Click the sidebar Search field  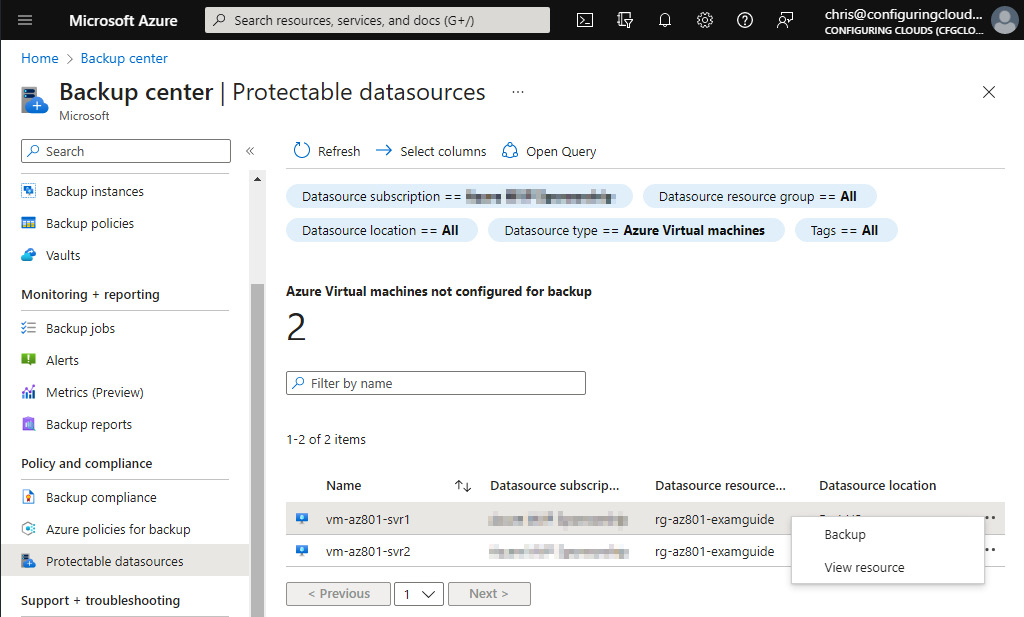[x=125, y=151]
